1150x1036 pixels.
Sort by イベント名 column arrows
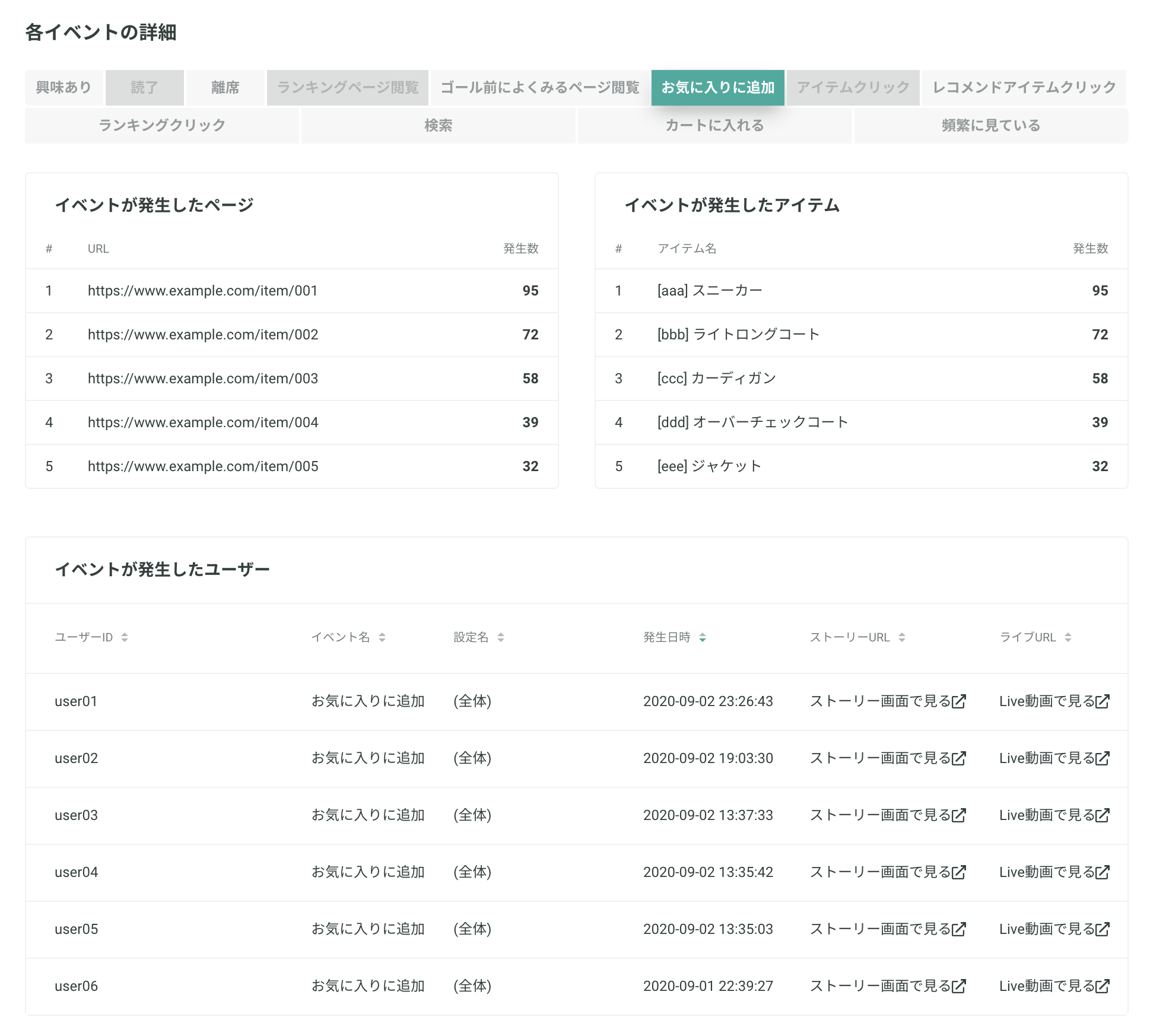(x=382, y=637)
